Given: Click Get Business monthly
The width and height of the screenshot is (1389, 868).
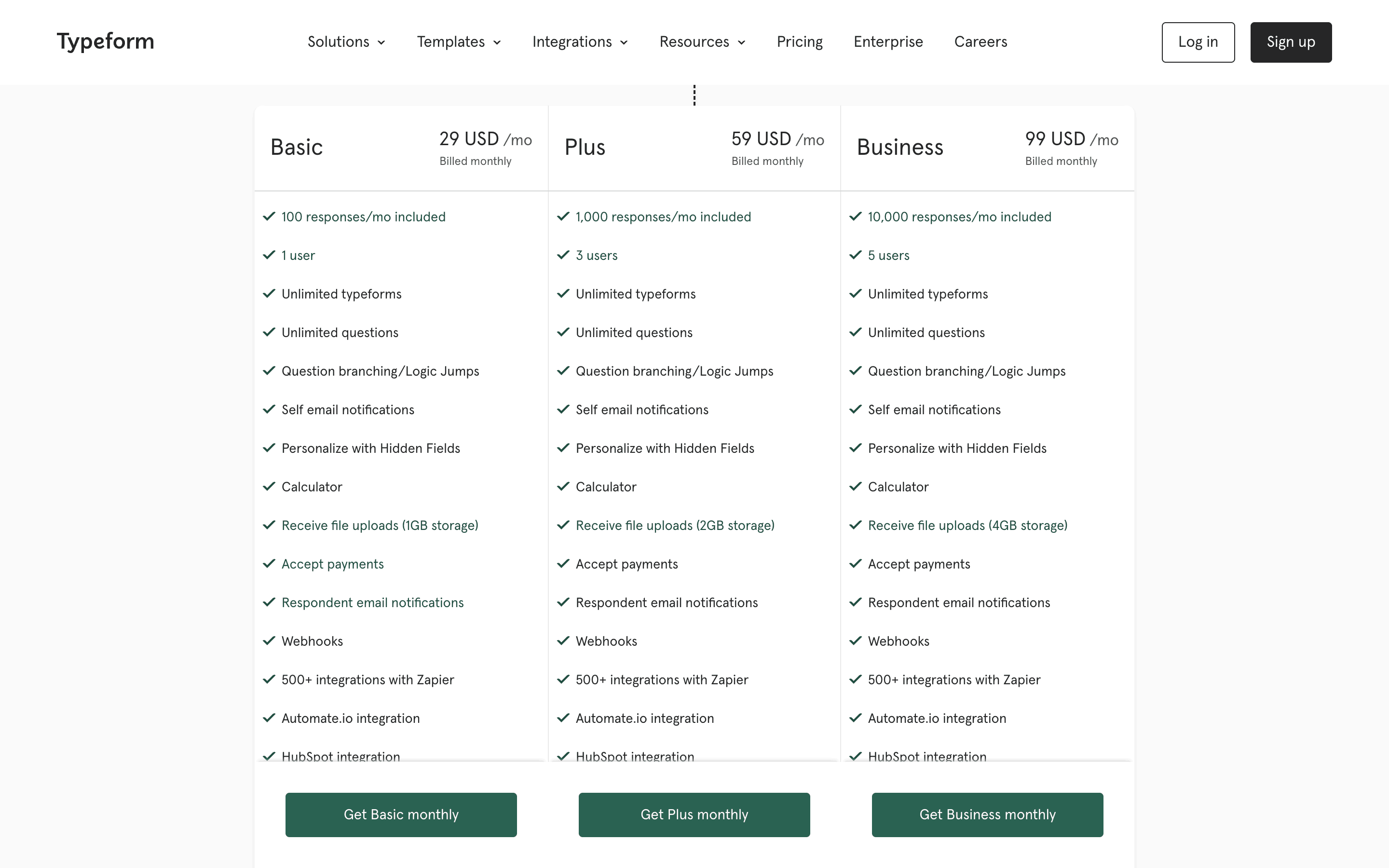Looking at the screenshot, I should 987,814.
